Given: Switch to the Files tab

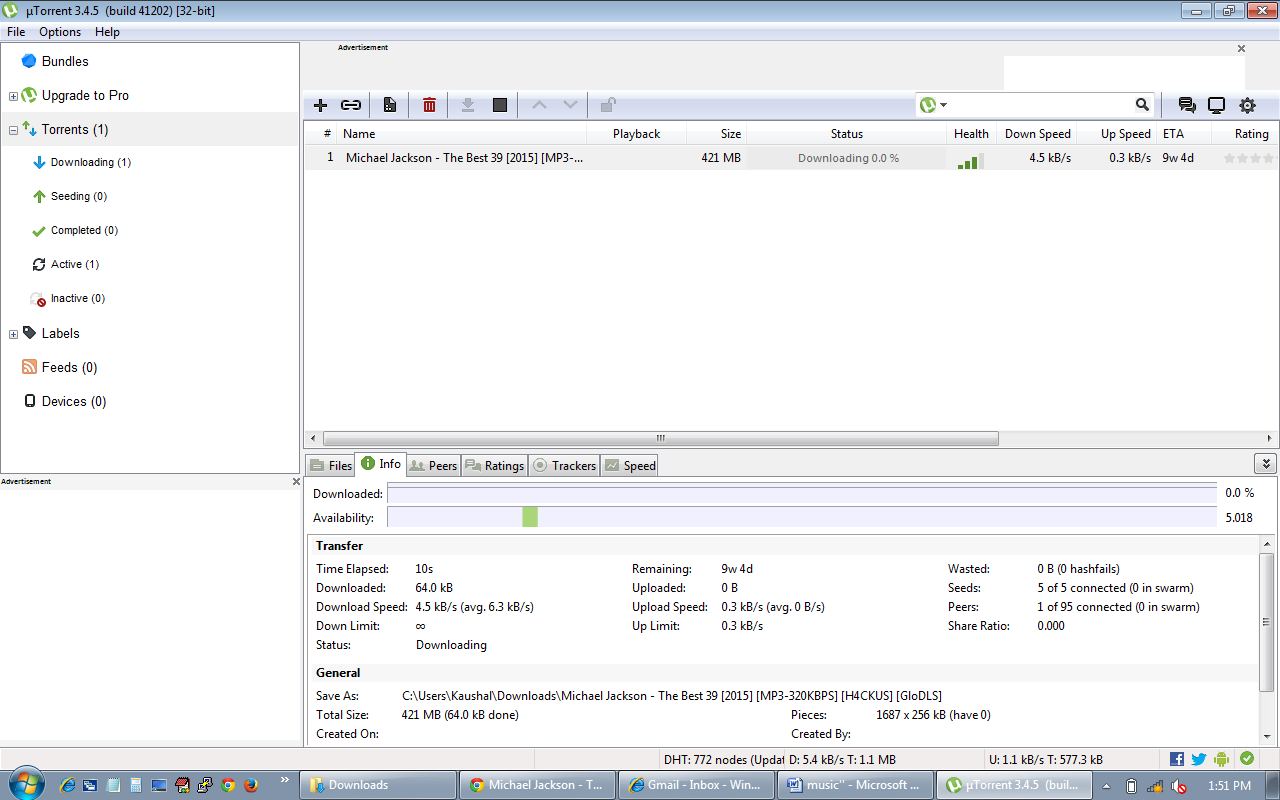Looking at the screenshot, I should click(330, 465).
